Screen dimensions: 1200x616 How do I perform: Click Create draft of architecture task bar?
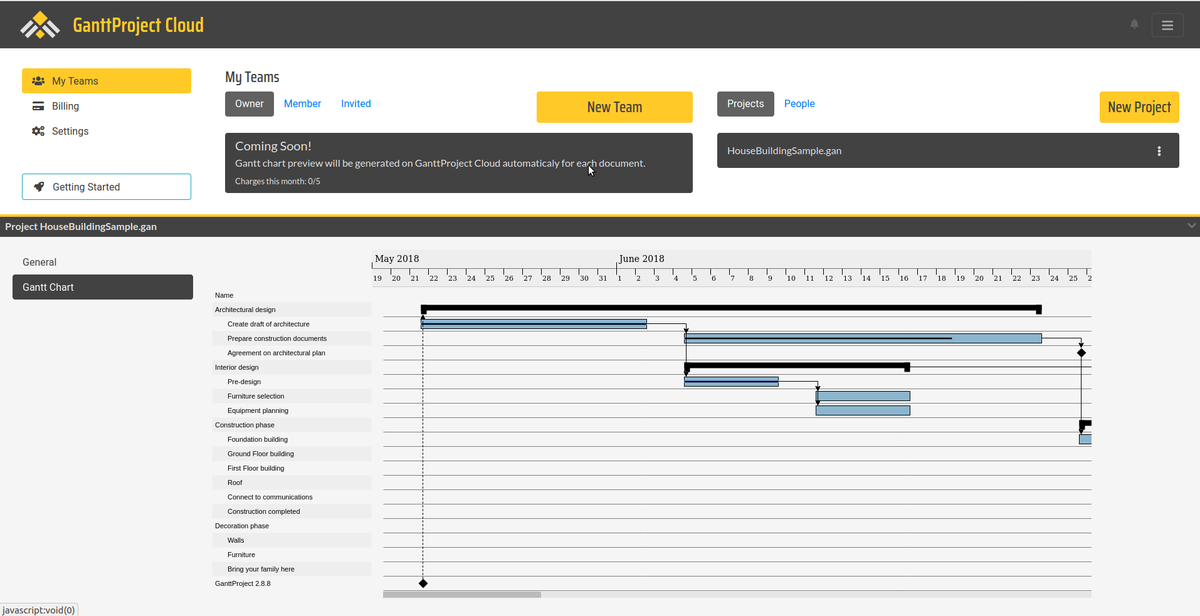(x=534, y=324)
